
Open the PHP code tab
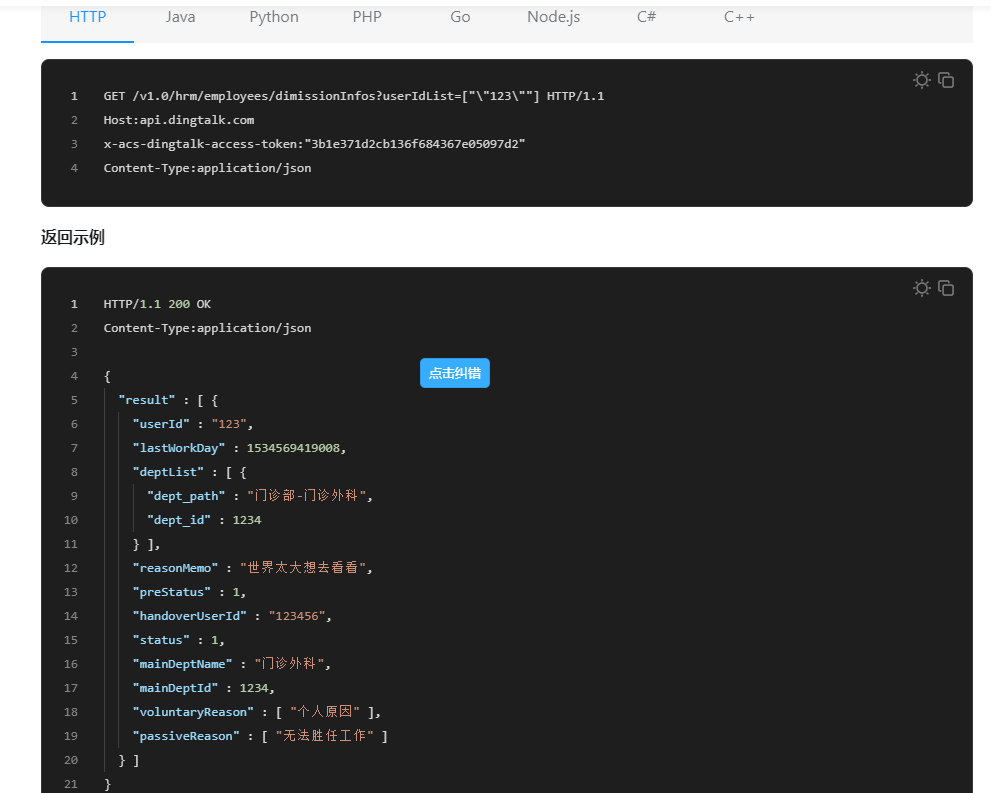367,17
